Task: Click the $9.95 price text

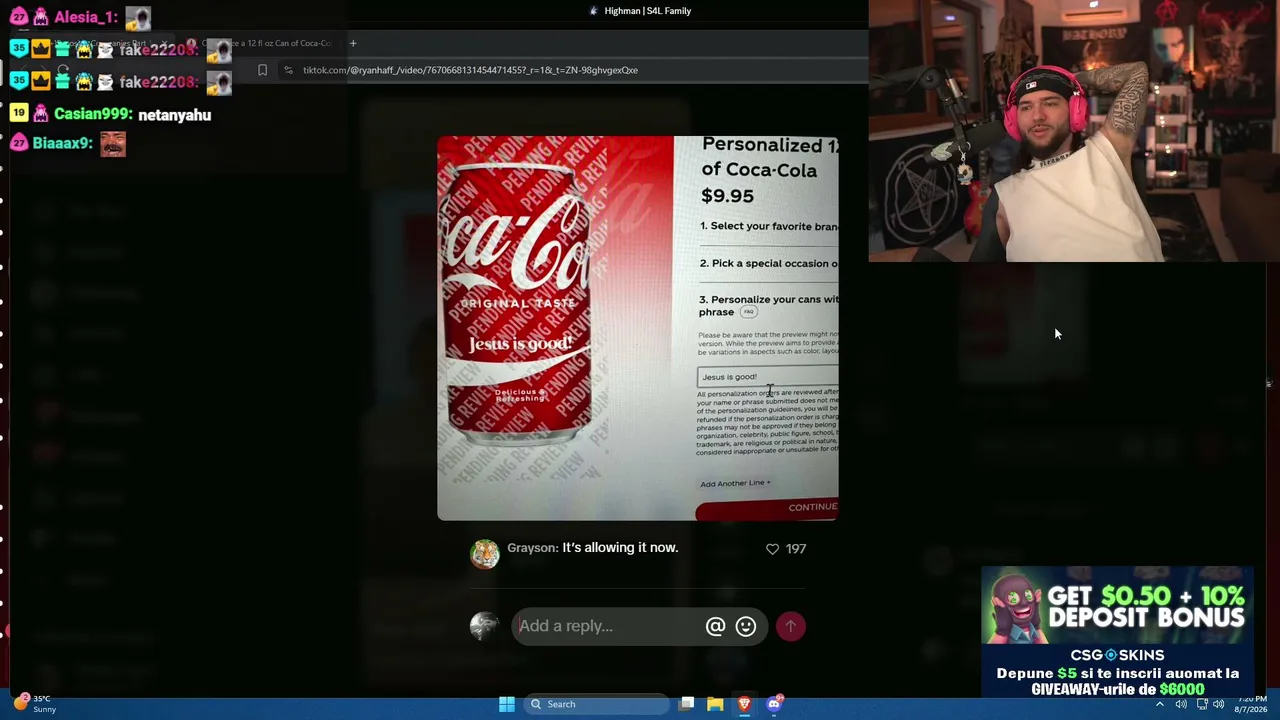Action: point(727,196)
